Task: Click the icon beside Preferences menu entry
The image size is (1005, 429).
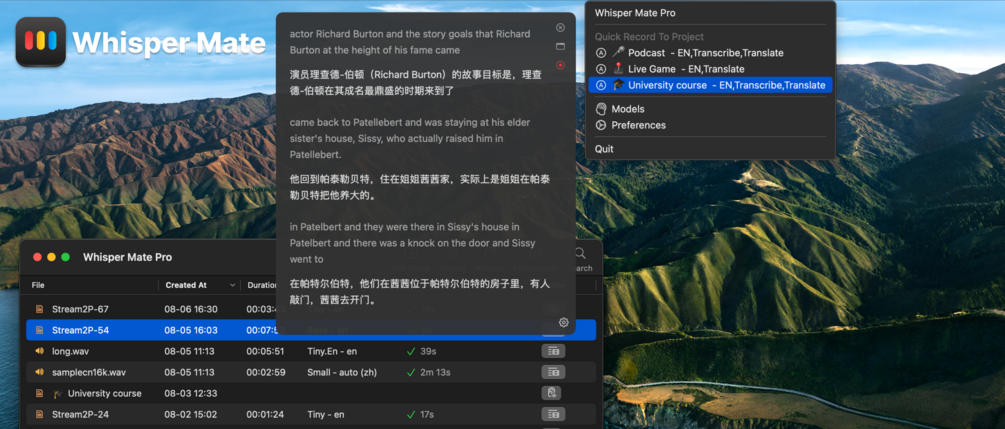Action: pyautogui.click(x=601, y=125)
